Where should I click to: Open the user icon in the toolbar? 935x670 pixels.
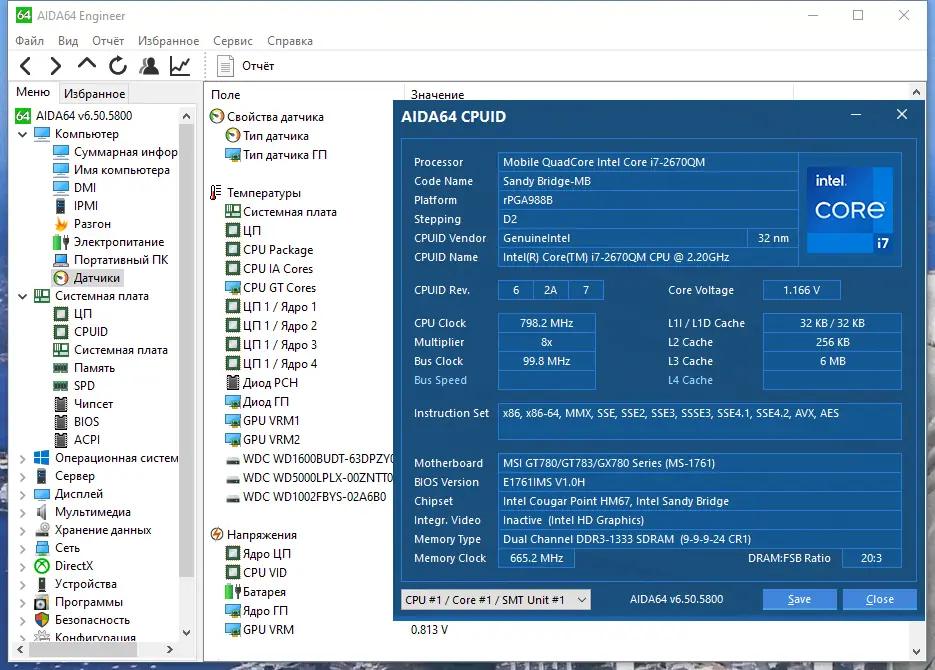click(x=149, y=66)
